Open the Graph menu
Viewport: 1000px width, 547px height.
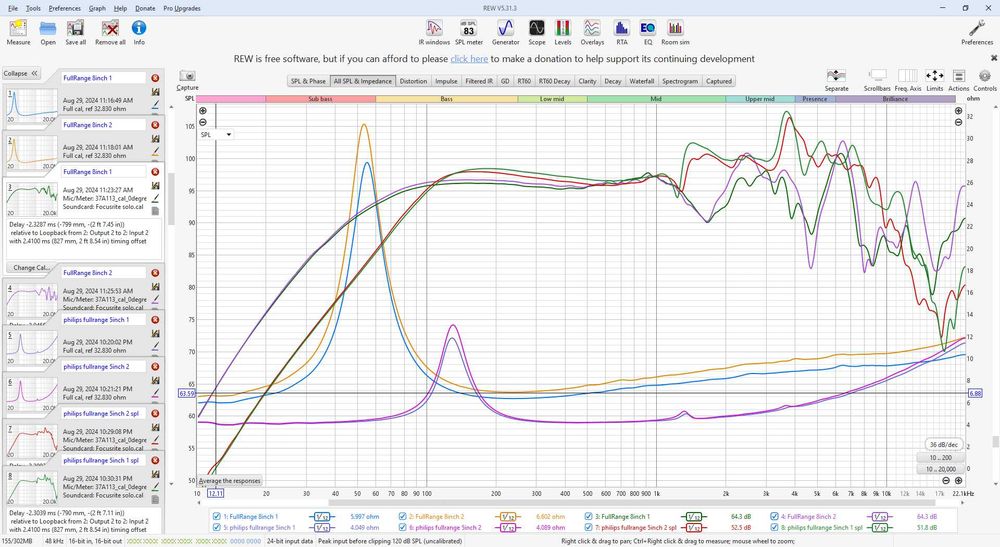pos(97,8)
